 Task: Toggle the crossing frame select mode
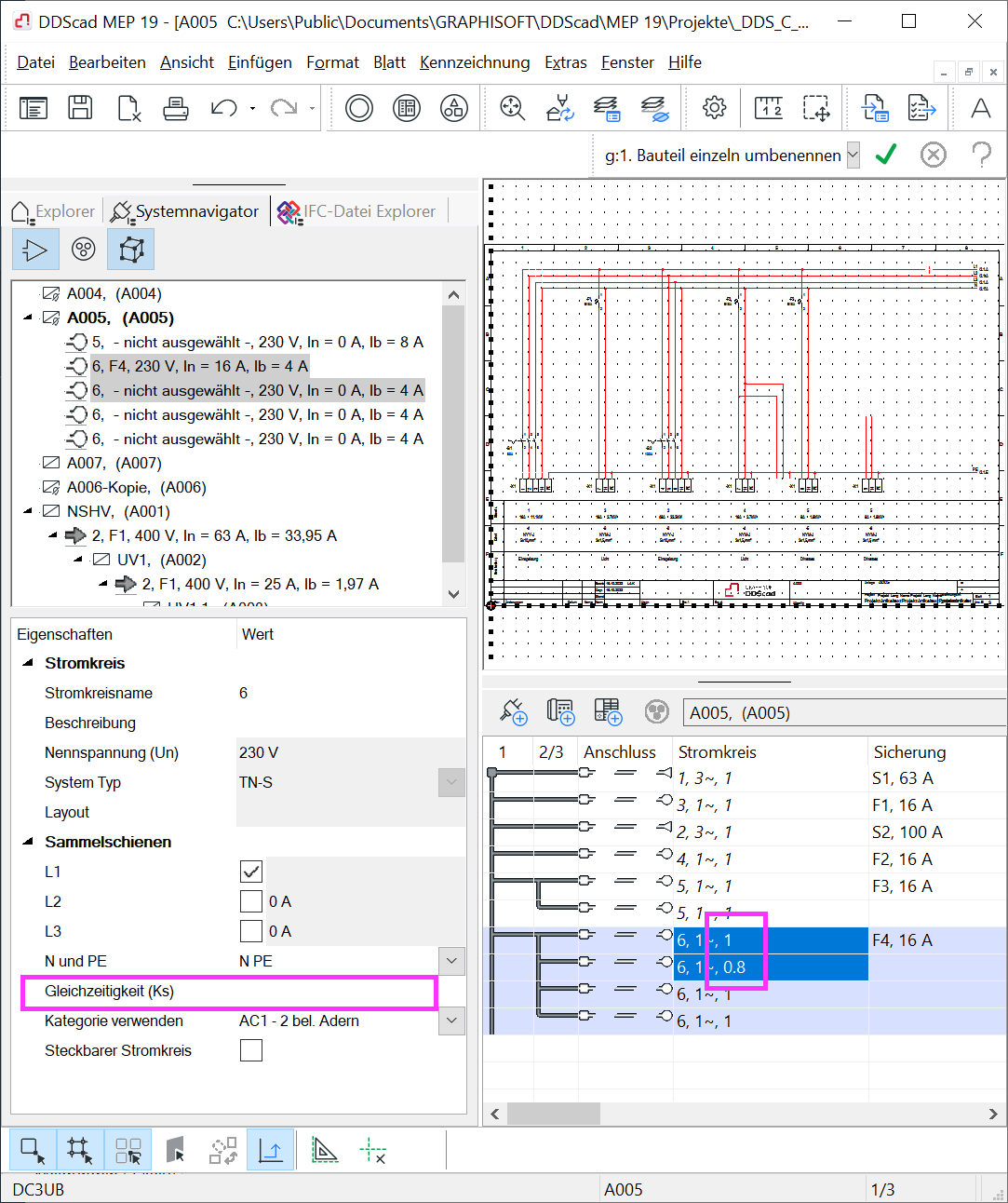click(81, 1151)
